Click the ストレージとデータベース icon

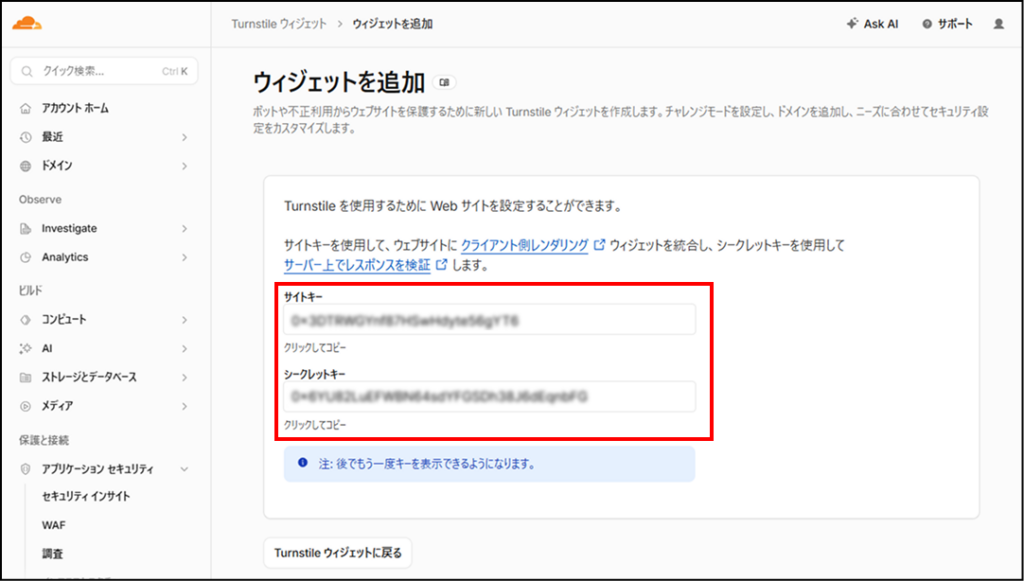[x=25, y=377]
